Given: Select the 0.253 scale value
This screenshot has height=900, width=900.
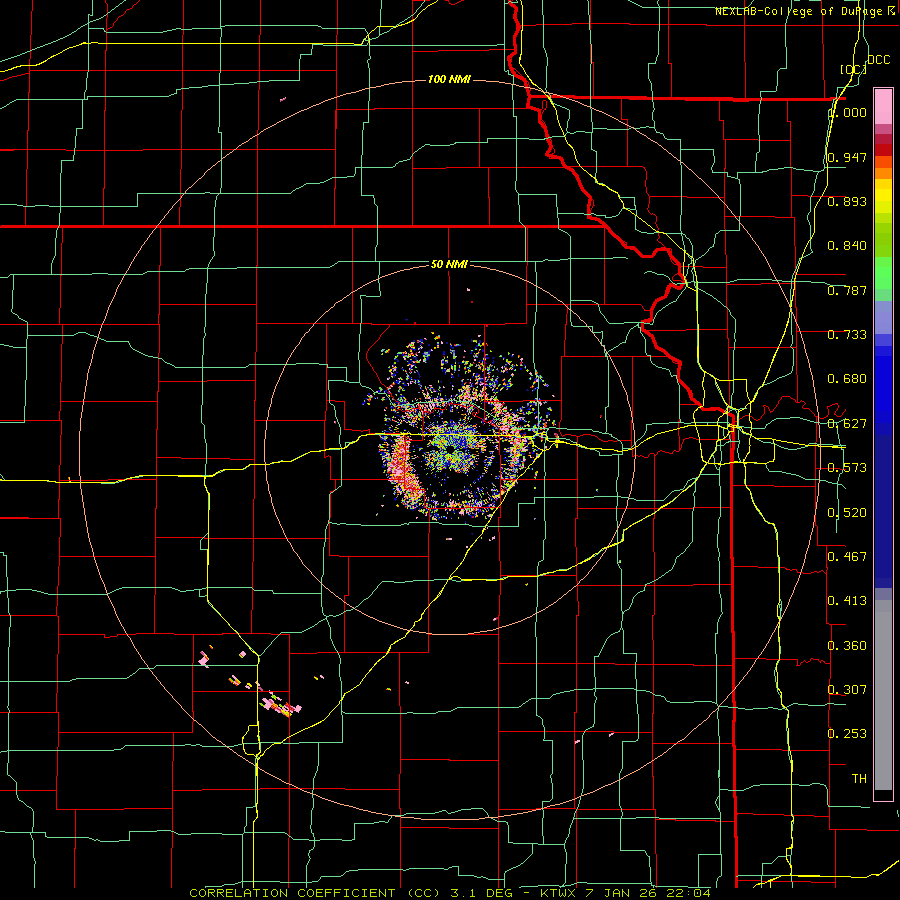Looking at the screenshot, I should coord(847,734).
